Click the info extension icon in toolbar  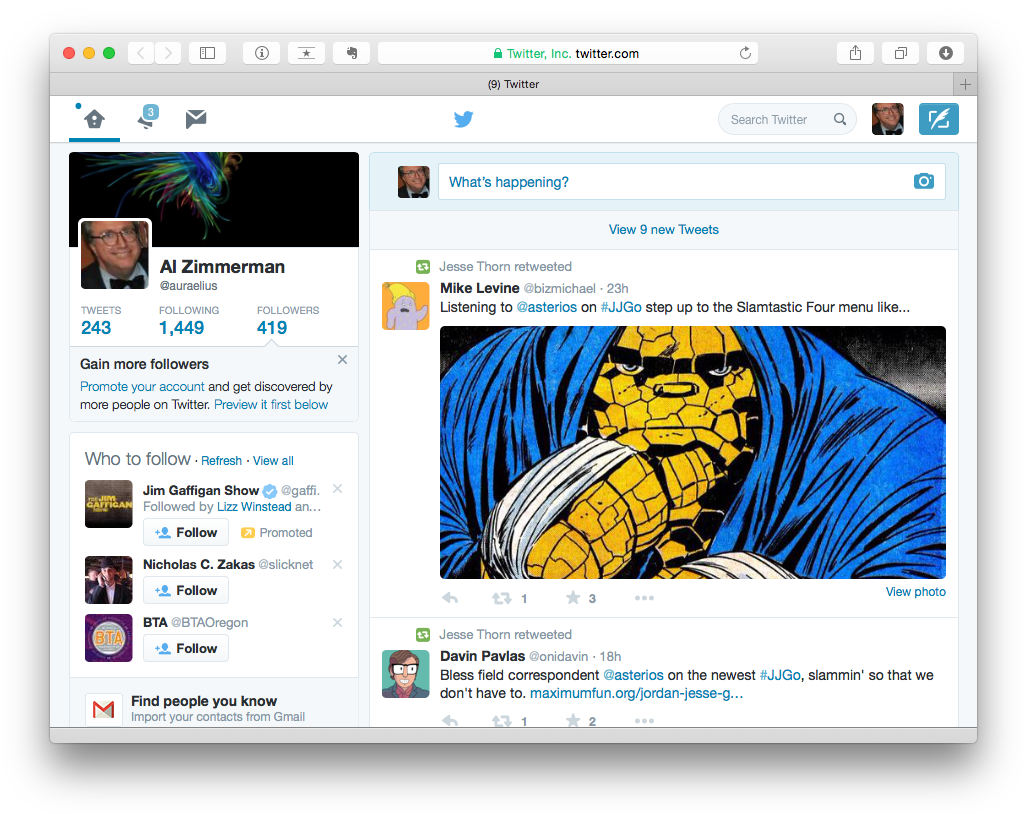pyautogui.click(x=262, y=53)
